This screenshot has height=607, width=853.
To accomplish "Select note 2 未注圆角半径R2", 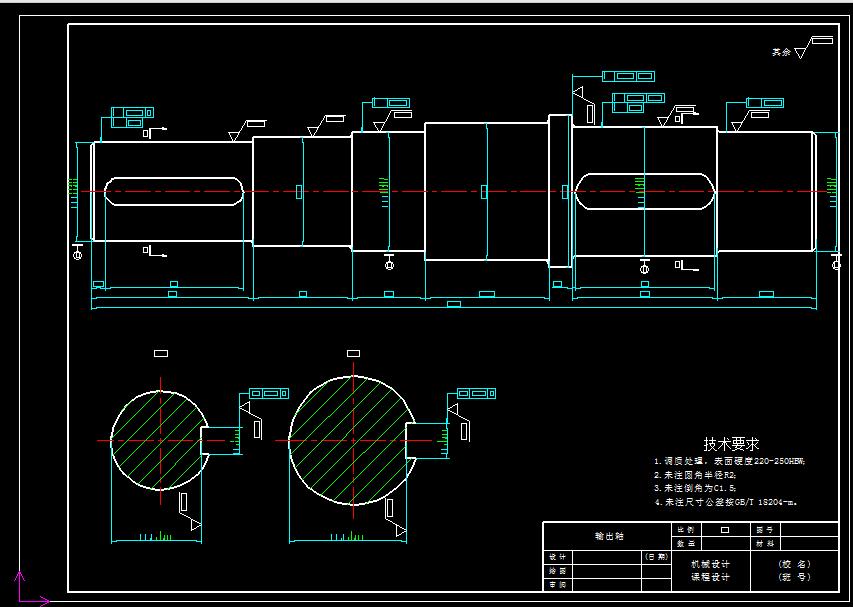I will point(695,474).
